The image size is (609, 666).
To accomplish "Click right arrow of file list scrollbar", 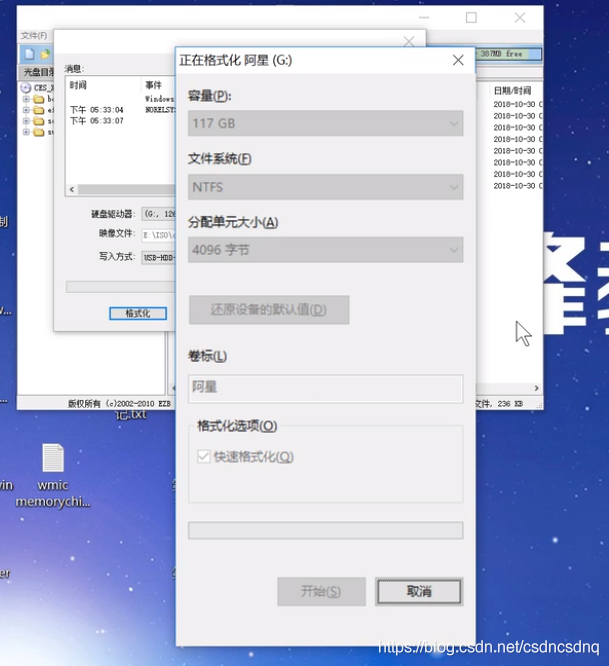I will [536, 388].
